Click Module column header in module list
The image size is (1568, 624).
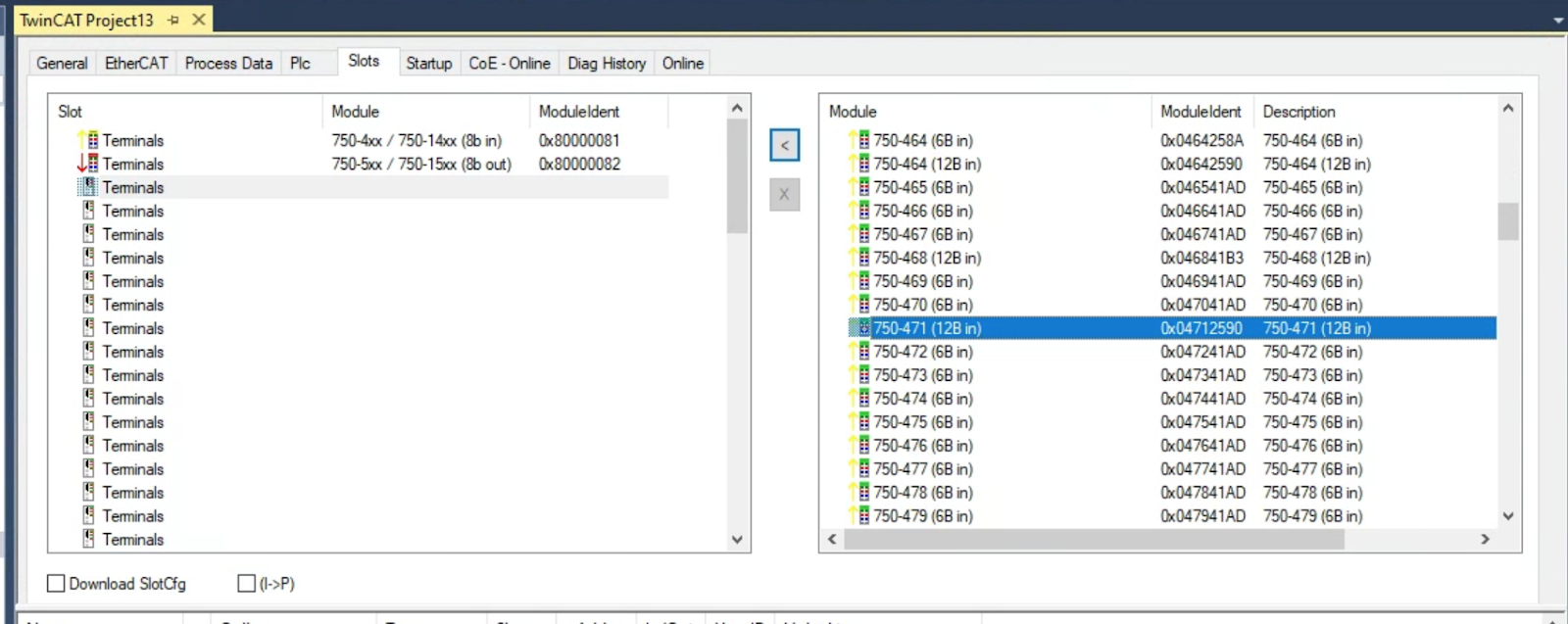point(986,112)
